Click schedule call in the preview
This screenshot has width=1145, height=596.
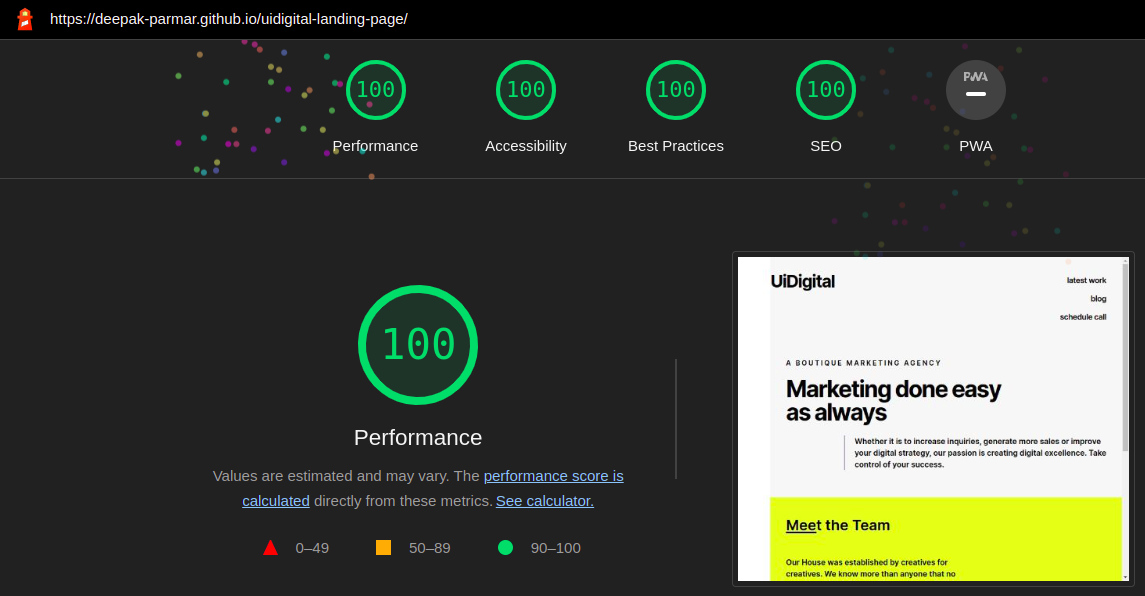point(1082,317)
